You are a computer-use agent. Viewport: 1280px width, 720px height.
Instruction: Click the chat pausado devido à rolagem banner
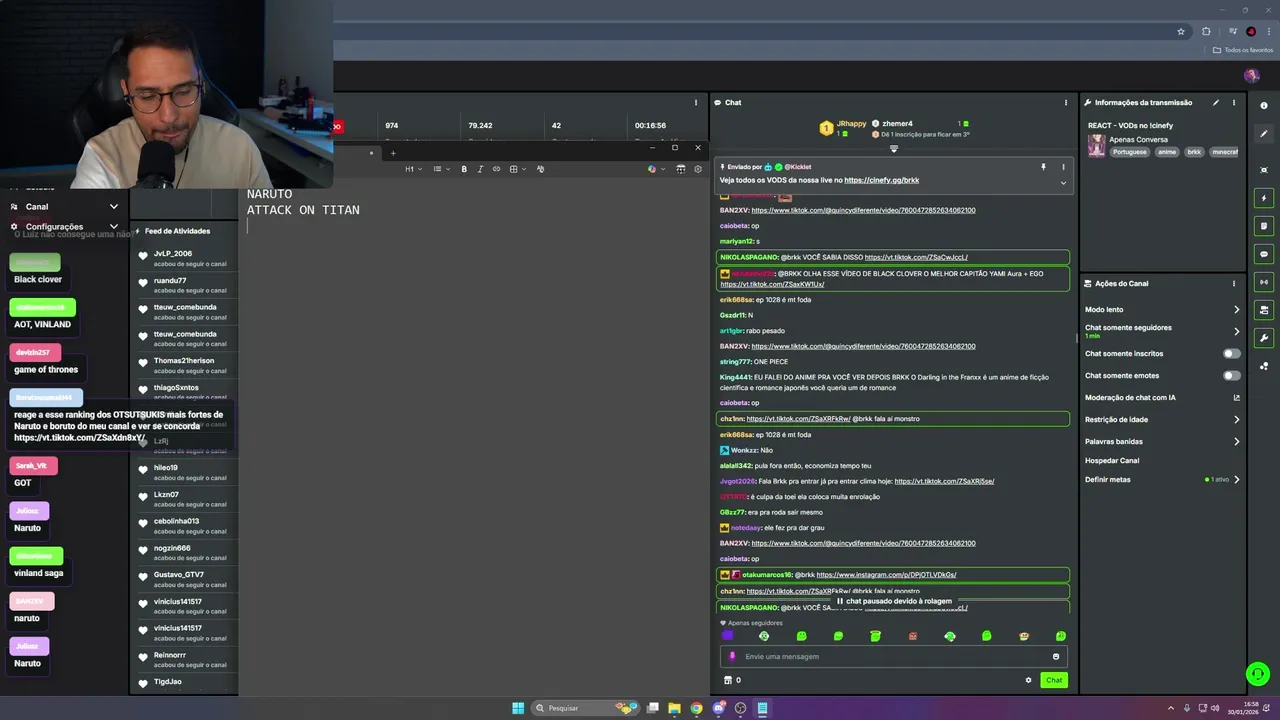coord(894,601)
